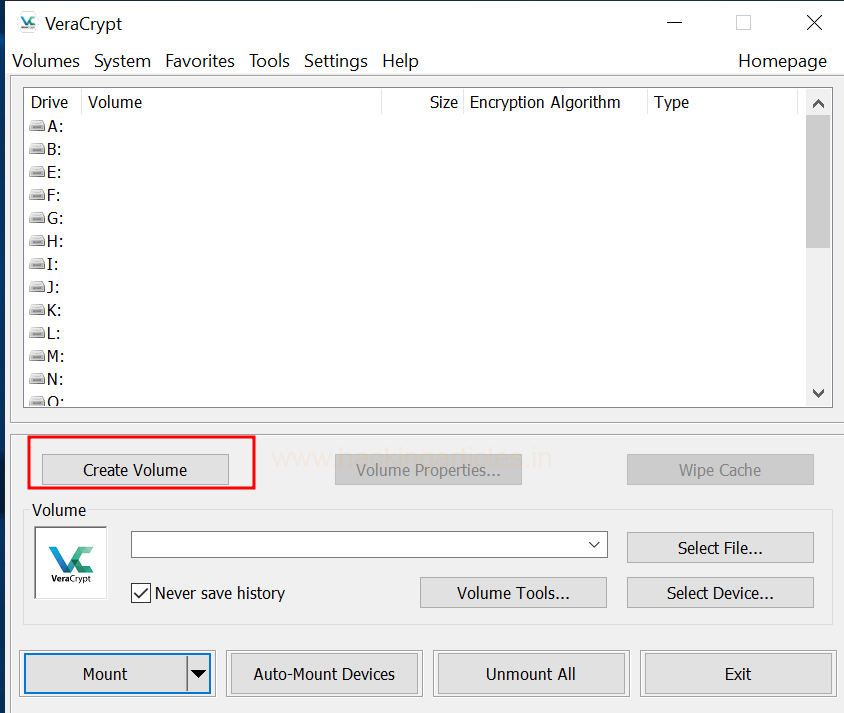Open the Homepage link

[782, 61]
